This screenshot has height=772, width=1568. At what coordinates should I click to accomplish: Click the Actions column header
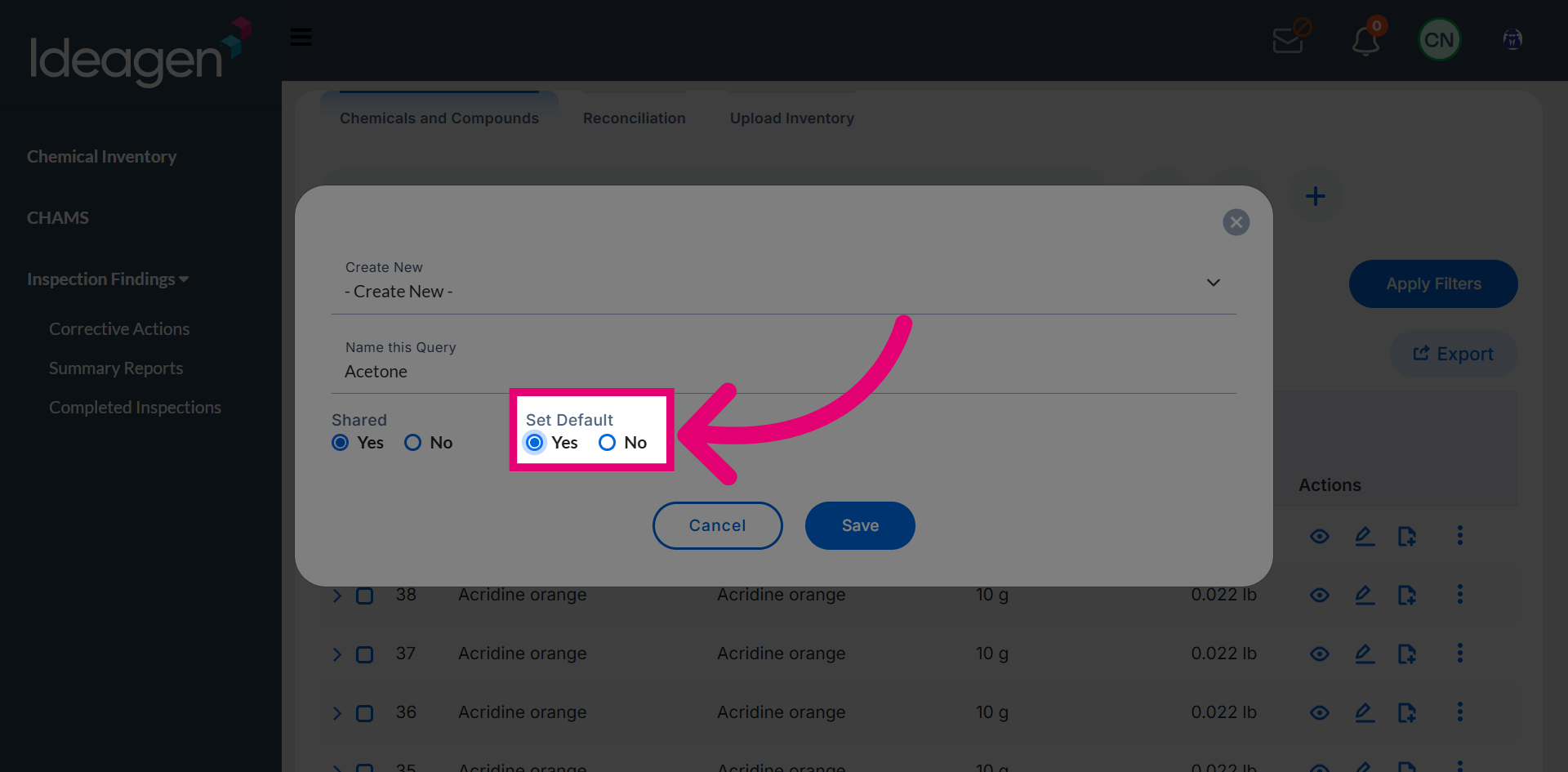pyautogui.click(x=1330, y=484)
